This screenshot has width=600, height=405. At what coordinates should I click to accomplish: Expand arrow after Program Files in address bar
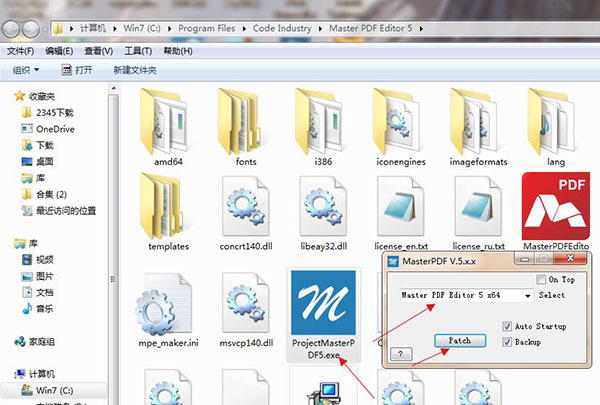coord(244,29)
